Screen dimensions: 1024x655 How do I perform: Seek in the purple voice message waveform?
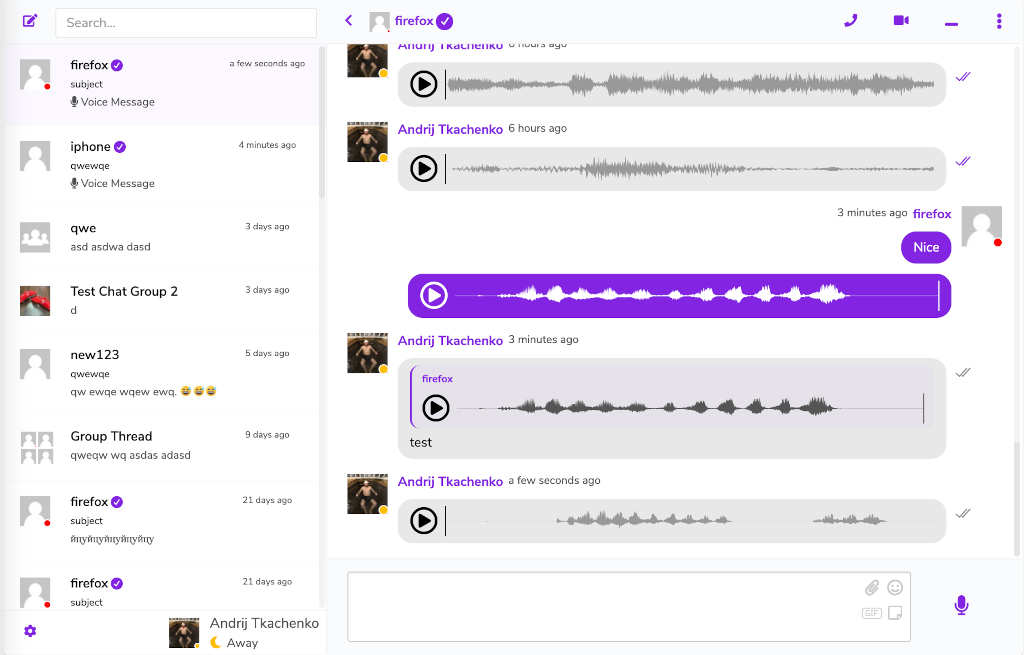point(697,295)
